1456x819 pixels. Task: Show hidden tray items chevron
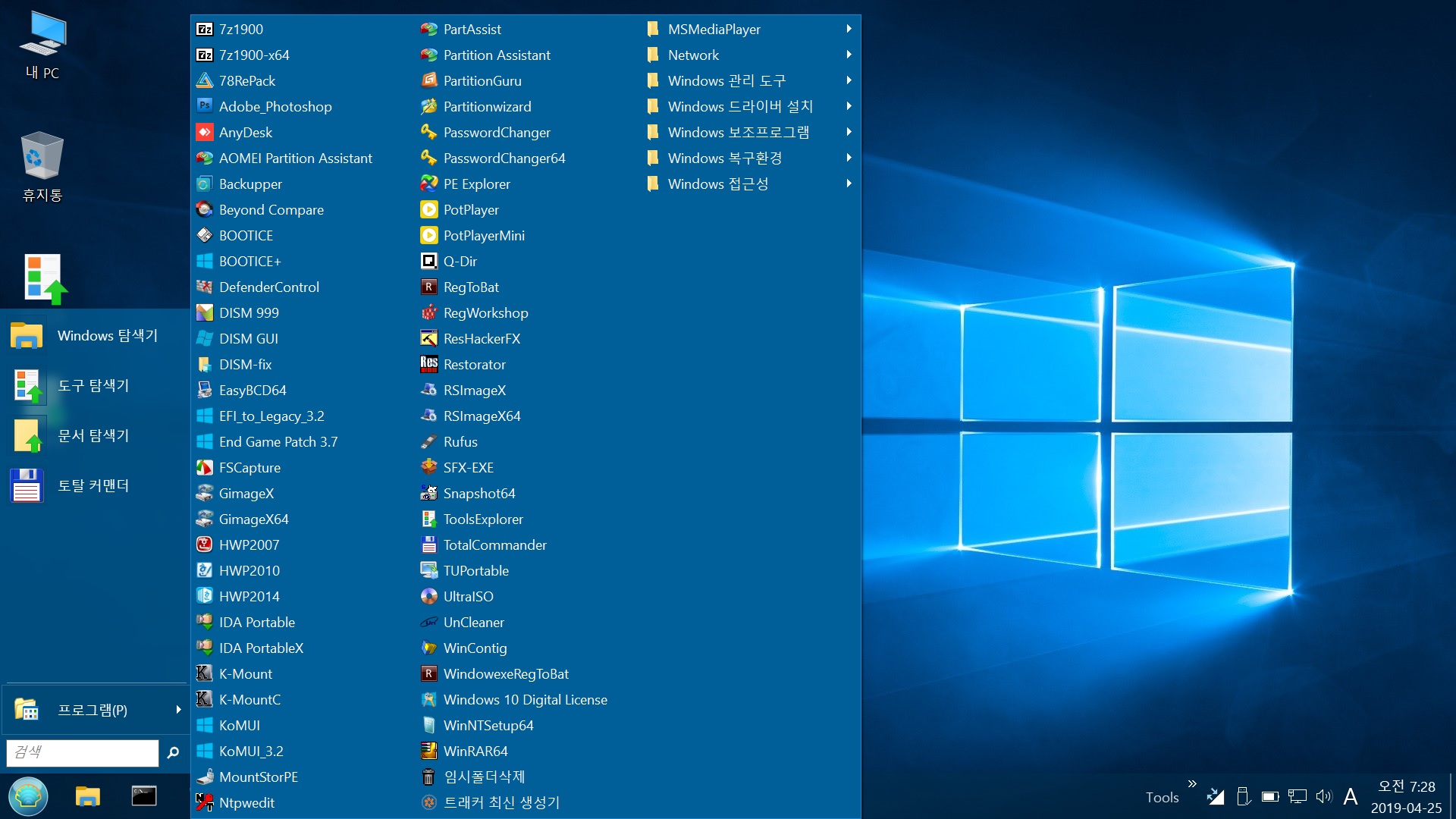pos(1192,783)
